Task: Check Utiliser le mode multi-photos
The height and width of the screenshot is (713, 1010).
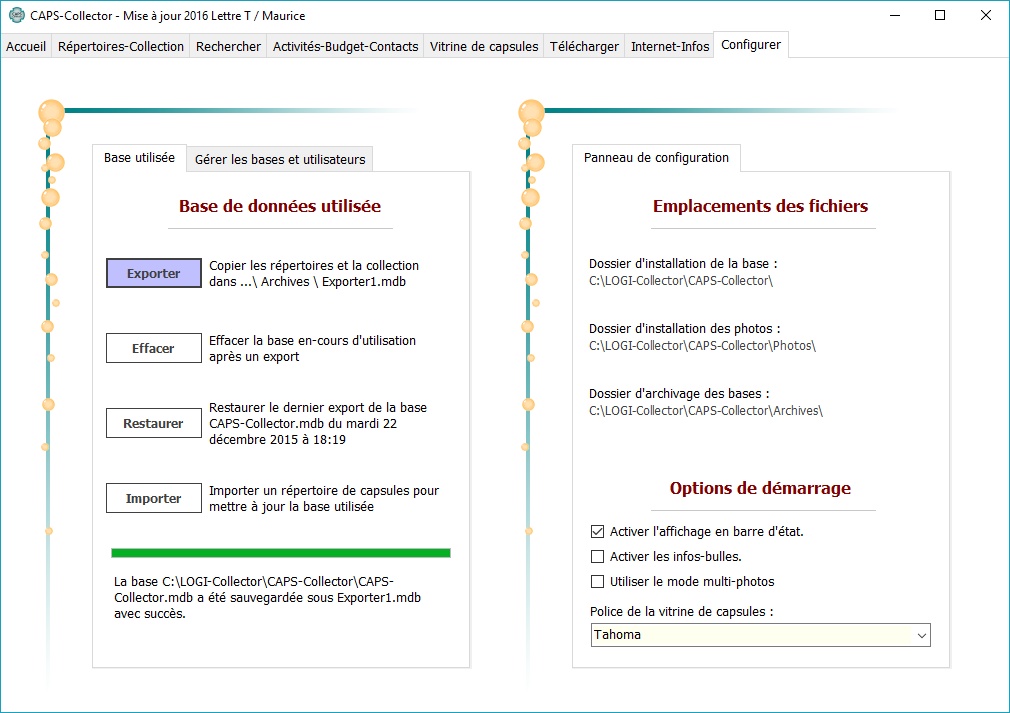Action: pyautogui.click(x=598, y=582)
